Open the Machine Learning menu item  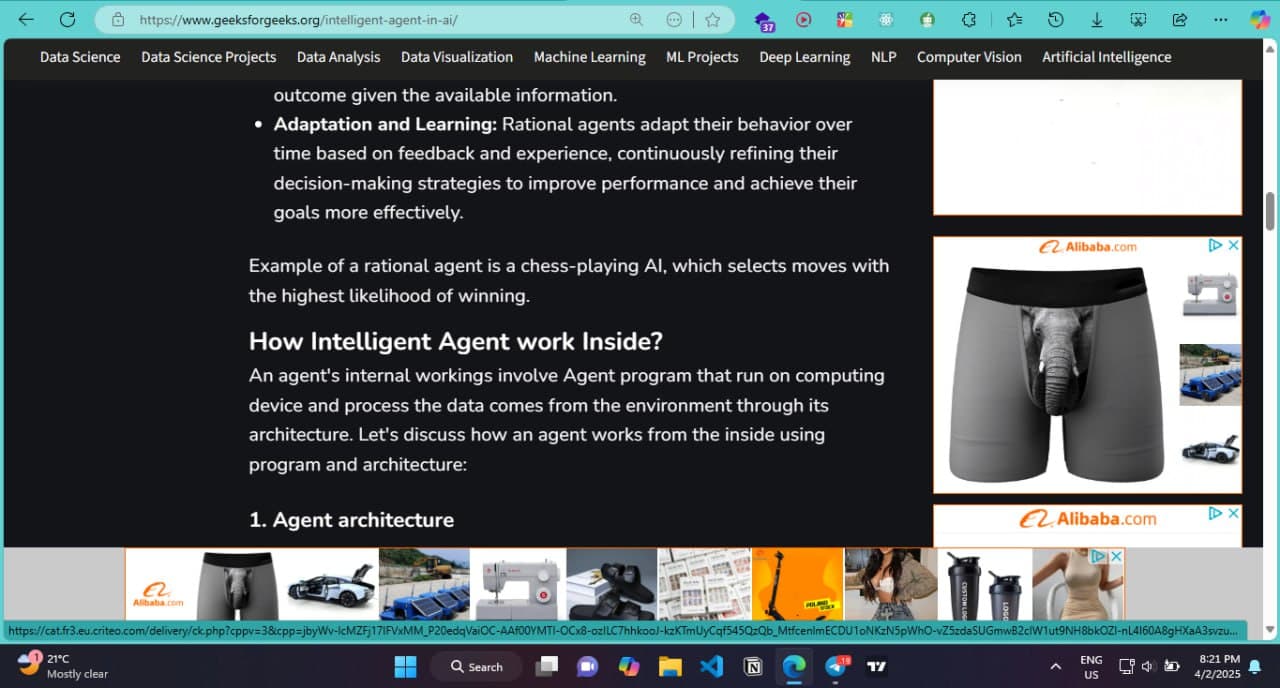pyautogui.click(x=589, y=57)
